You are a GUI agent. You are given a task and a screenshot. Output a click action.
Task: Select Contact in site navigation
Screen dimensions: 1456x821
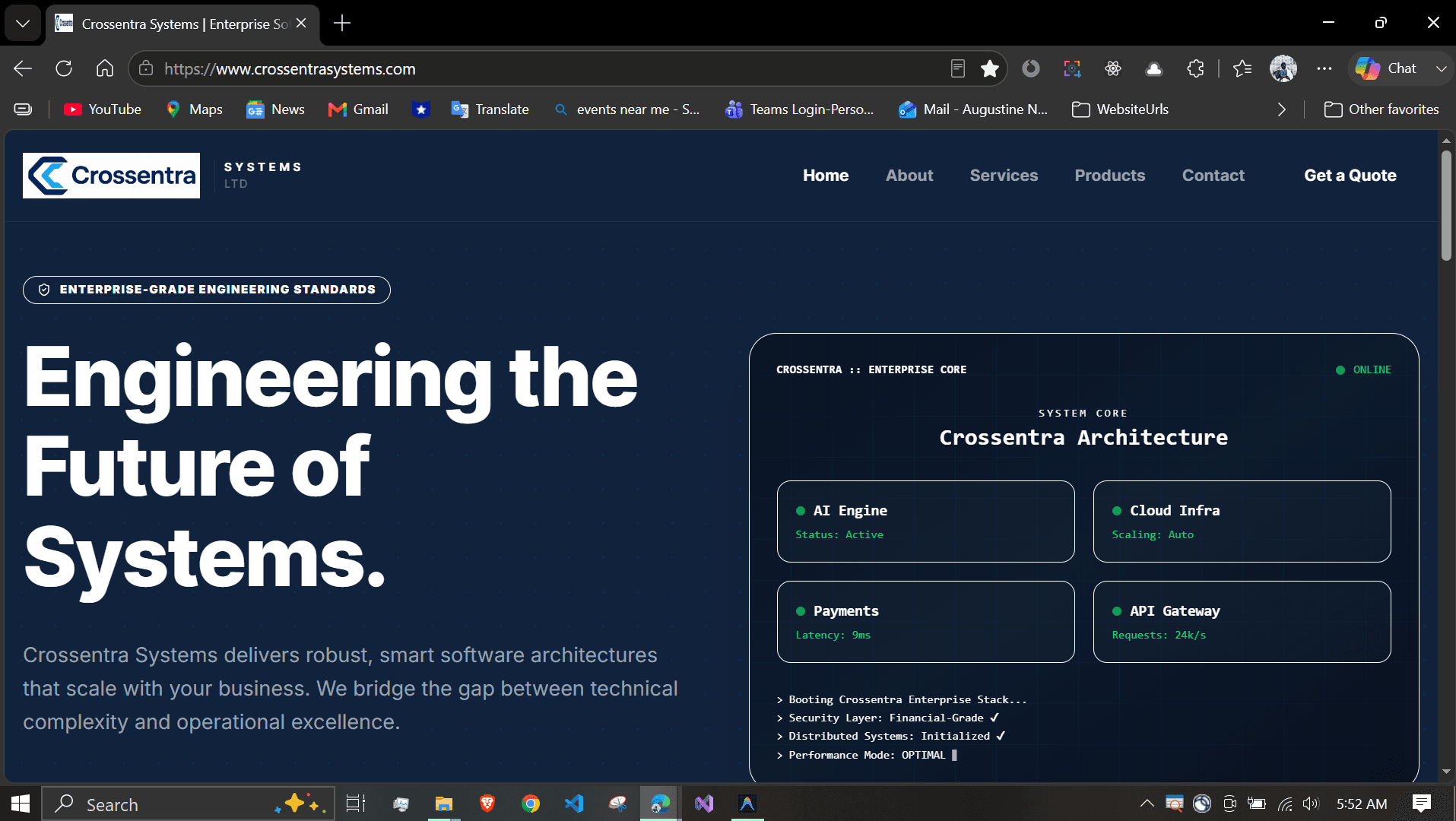coord(1213,176)
